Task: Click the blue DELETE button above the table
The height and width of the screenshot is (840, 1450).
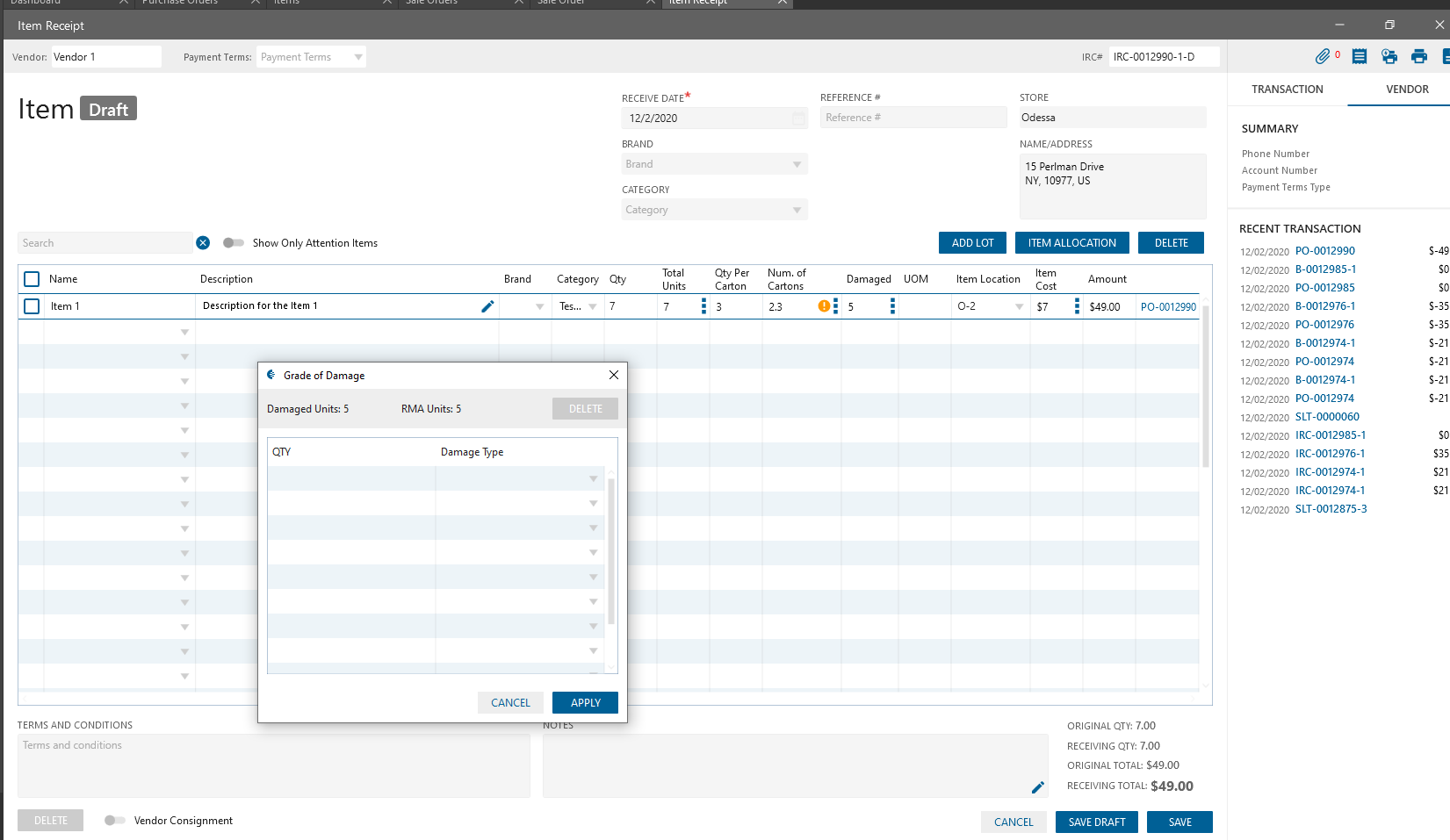Action: (x=1171, y=243)
